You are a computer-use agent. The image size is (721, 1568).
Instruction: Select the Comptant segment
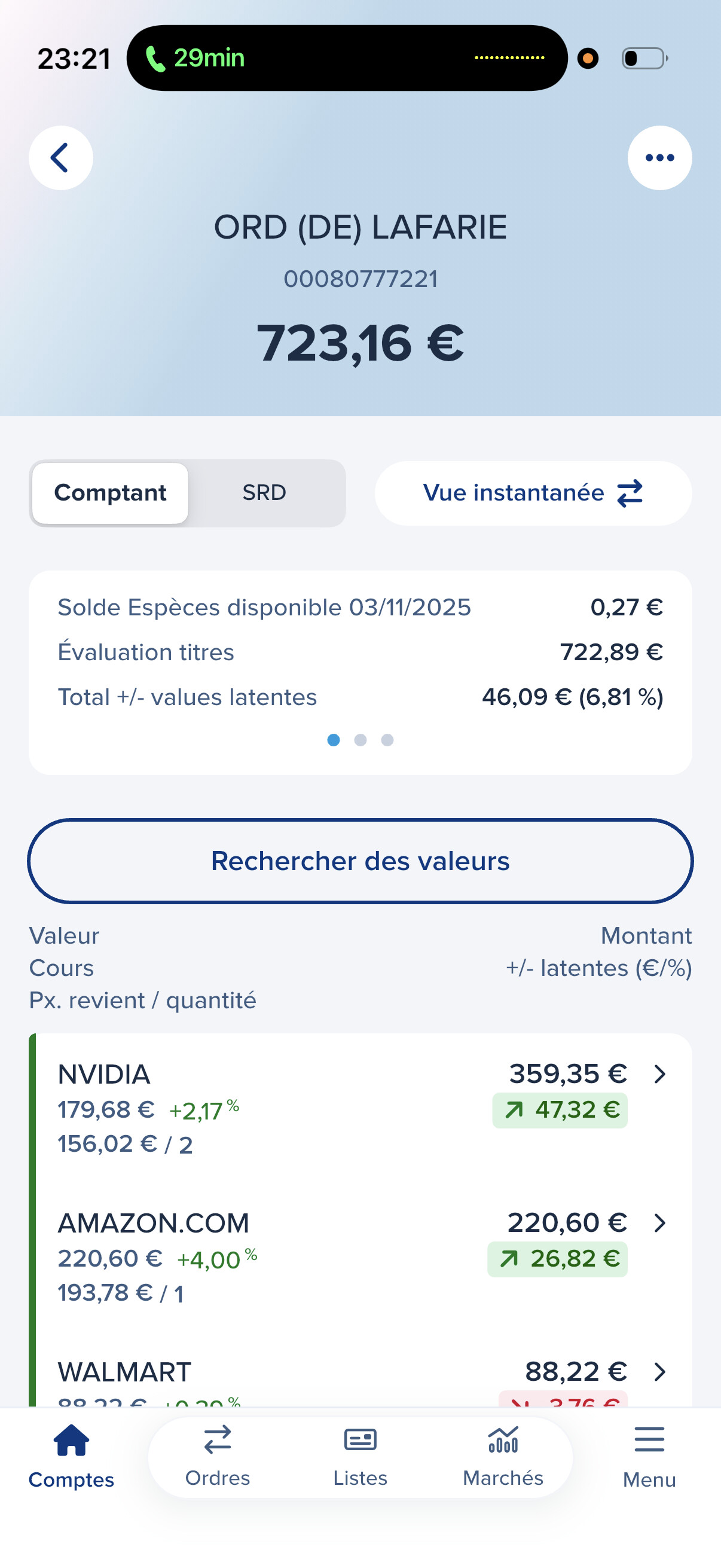110,493
